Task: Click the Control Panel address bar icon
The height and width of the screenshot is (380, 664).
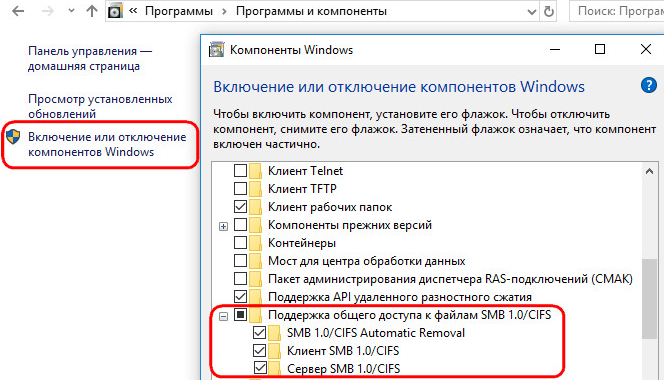Action: pos(115,11)
